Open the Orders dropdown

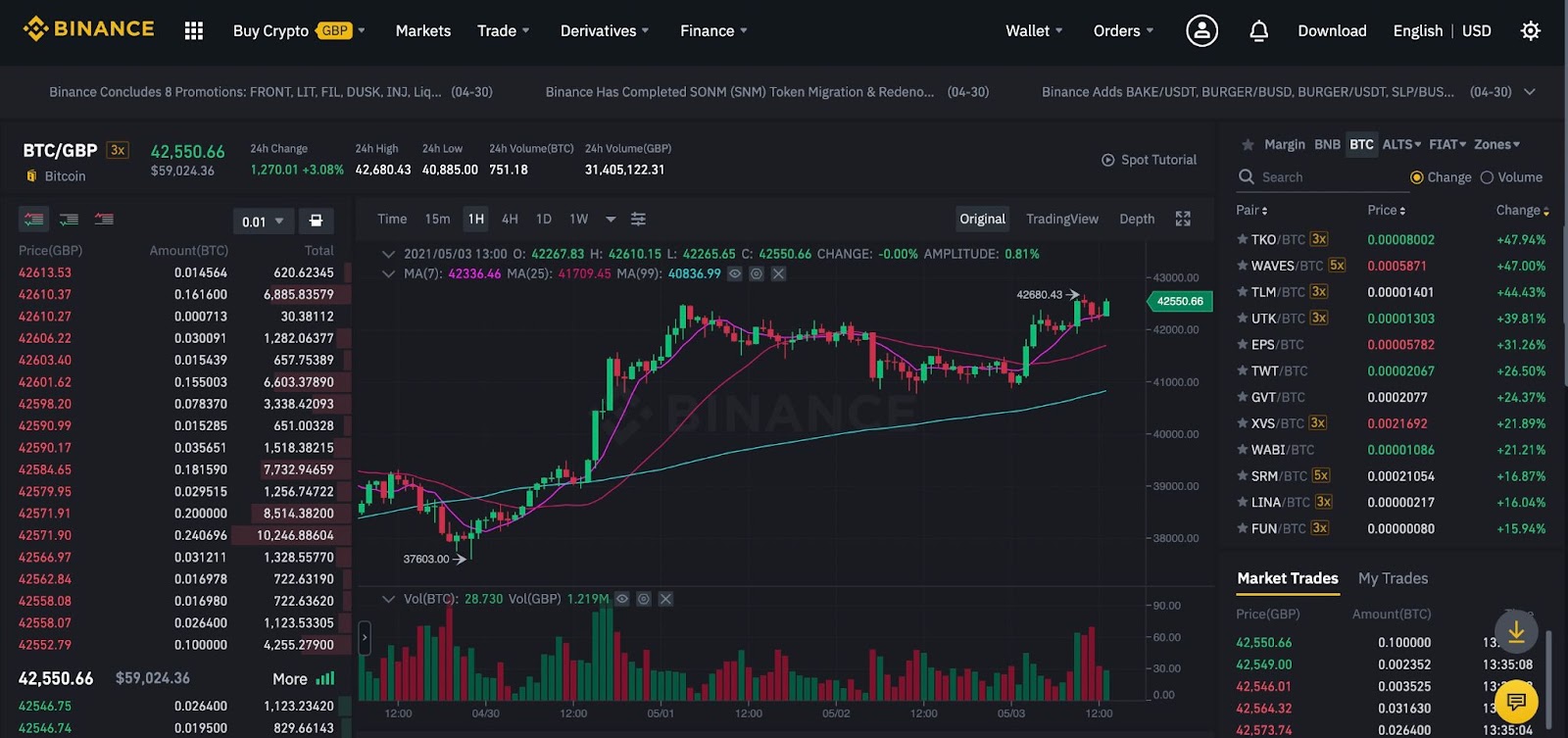point(1123,31)
